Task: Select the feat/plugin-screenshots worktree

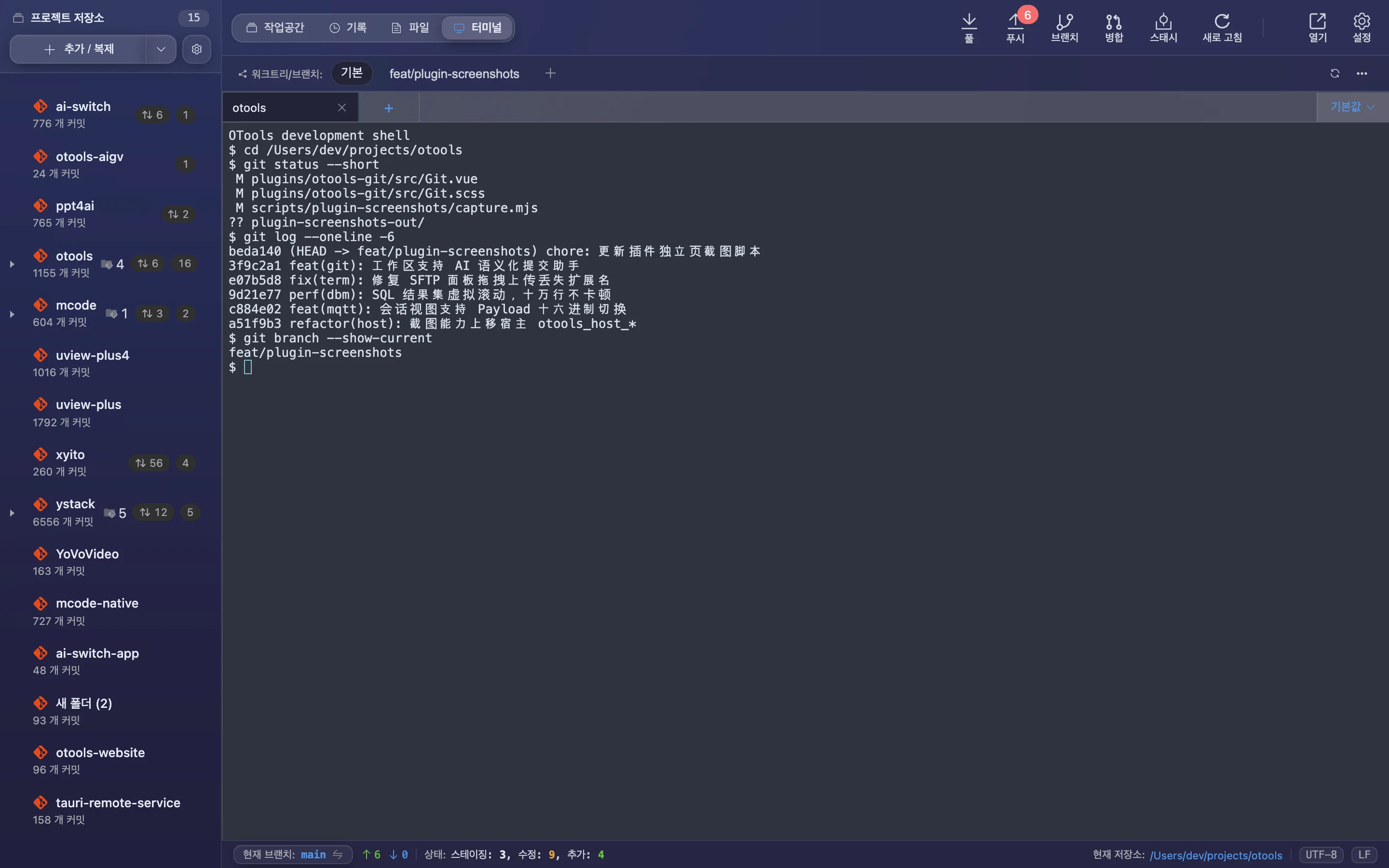Action: pos(454,73)
